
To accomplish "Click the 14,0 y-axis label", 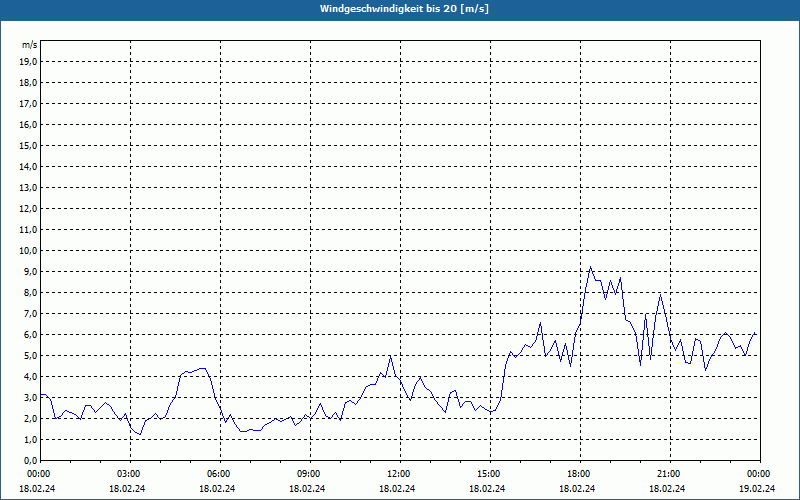I will click(28, 166).
